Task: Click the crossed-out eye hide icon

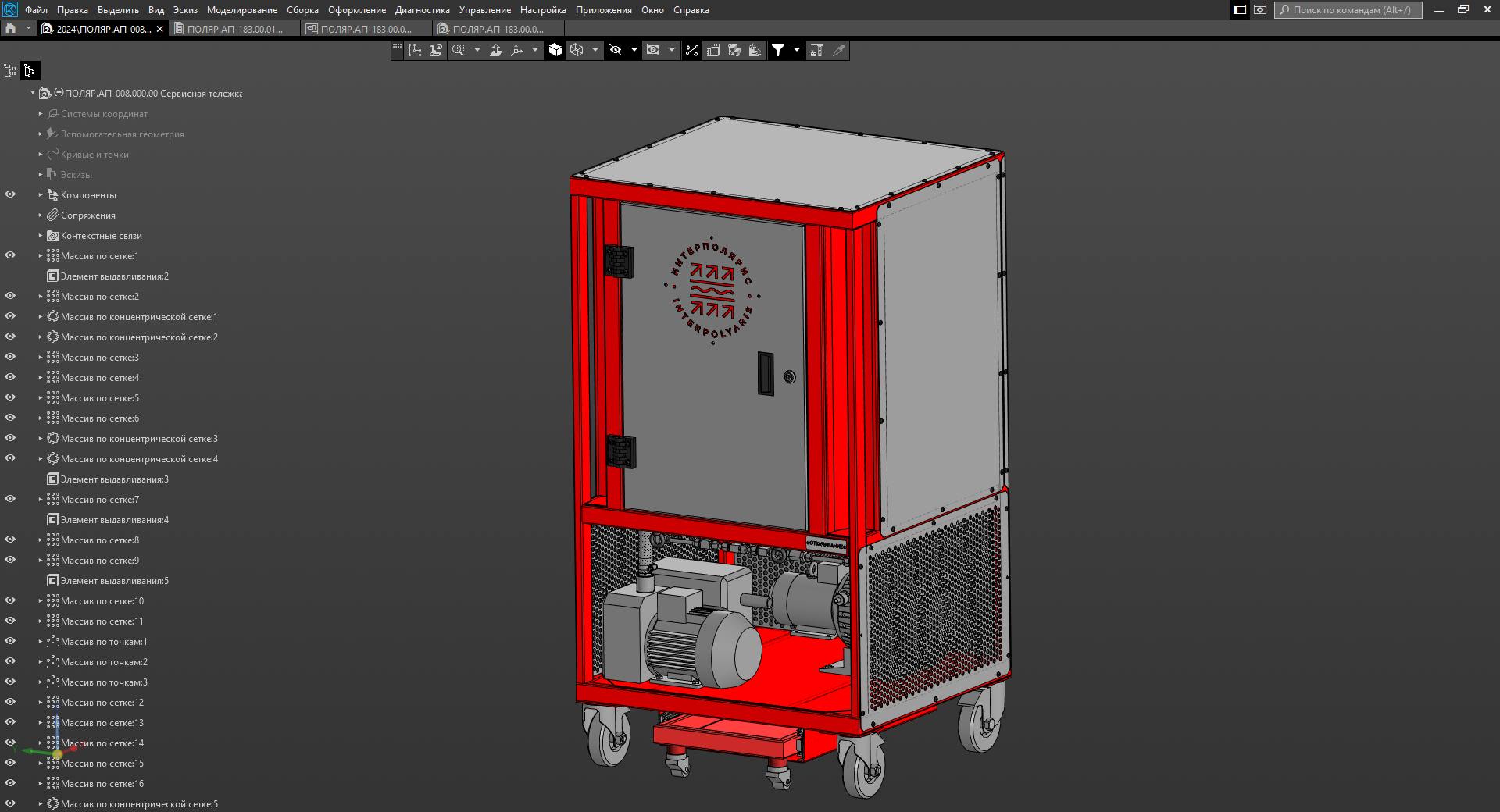Action: (616, 50)
